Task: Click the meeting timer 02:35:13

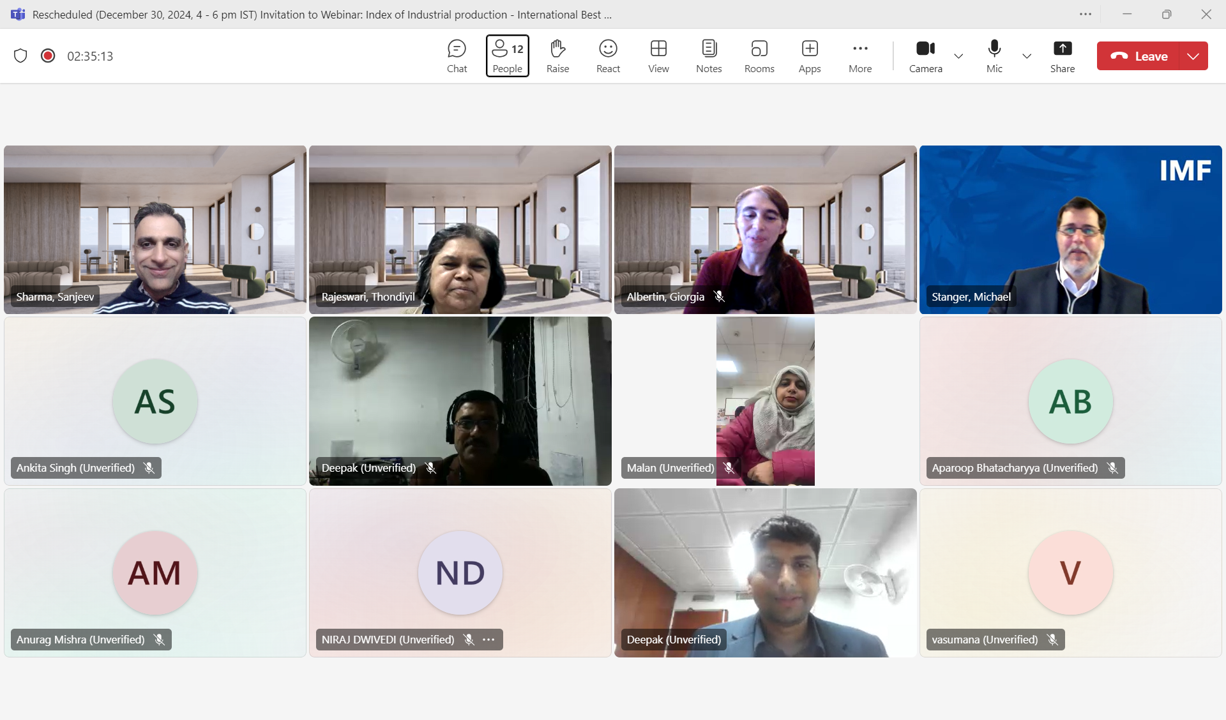Action: (x=90, y=56)
